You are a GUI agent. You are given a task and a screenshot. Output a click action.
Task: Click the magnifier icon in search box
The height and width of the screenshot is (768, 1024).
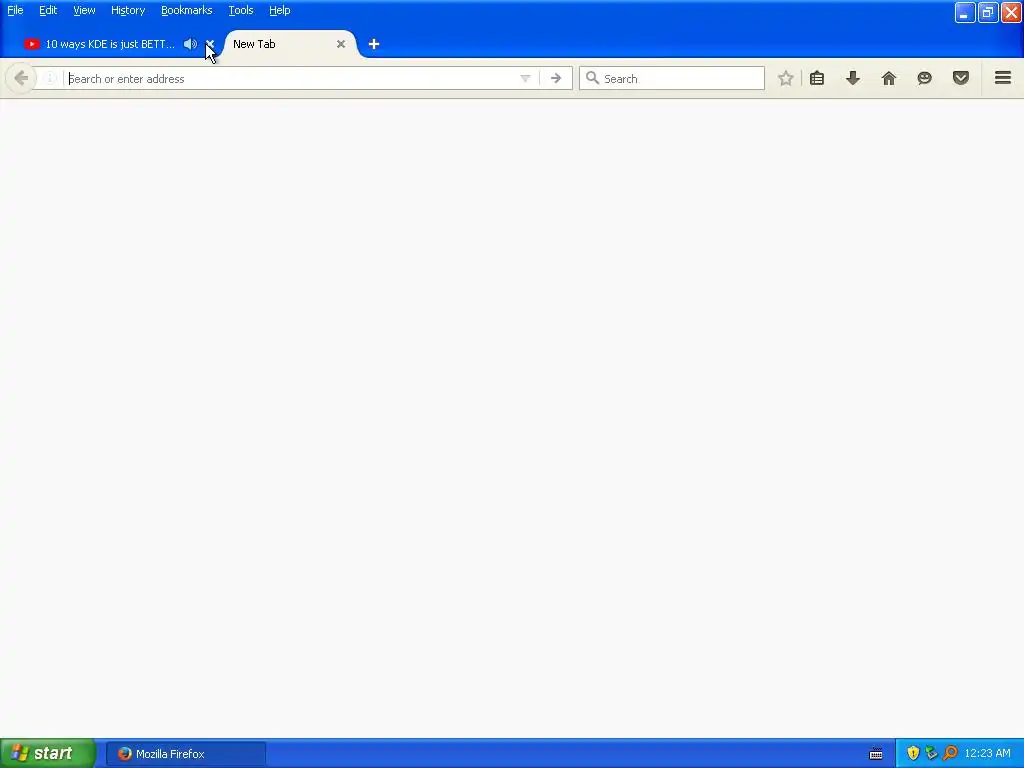coord(592,78)
